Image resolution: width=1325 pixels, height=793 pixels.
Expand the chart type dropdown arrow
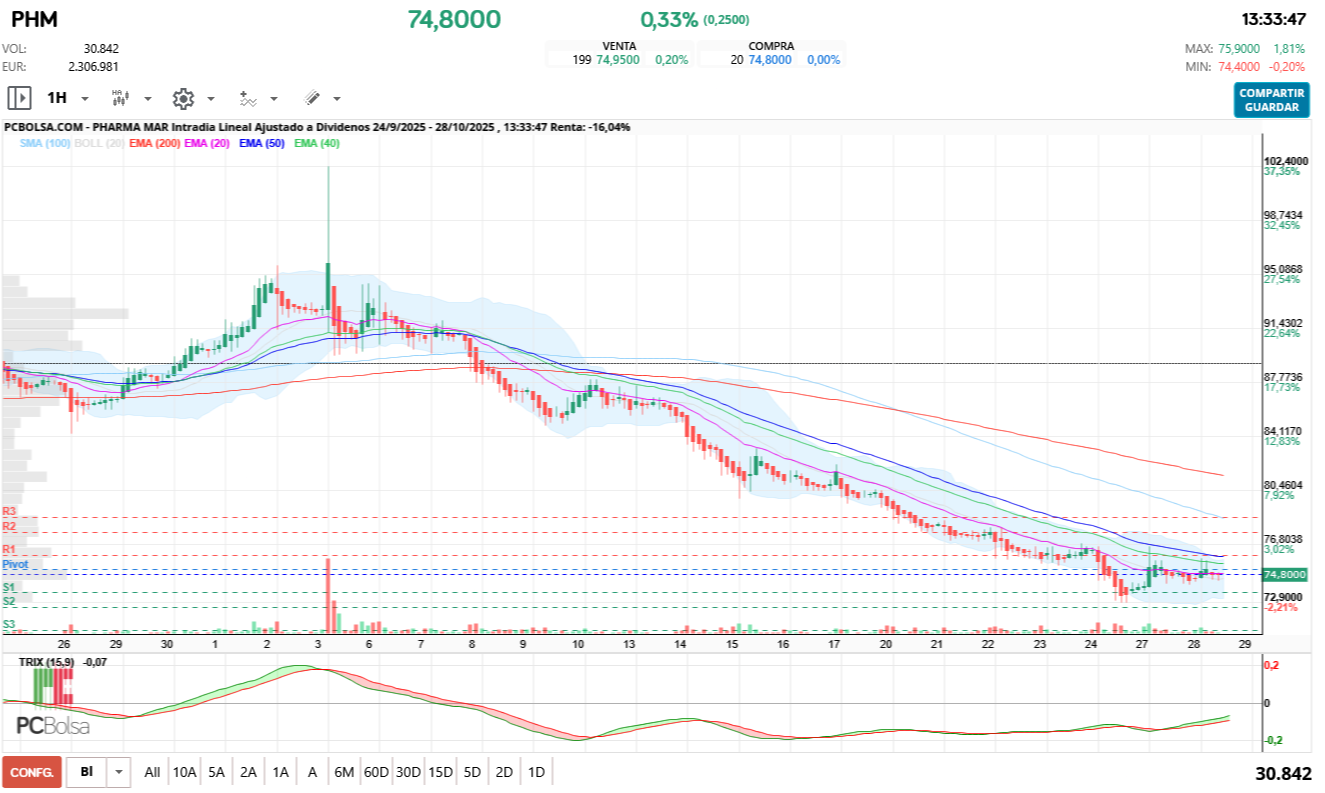[148, 99]
